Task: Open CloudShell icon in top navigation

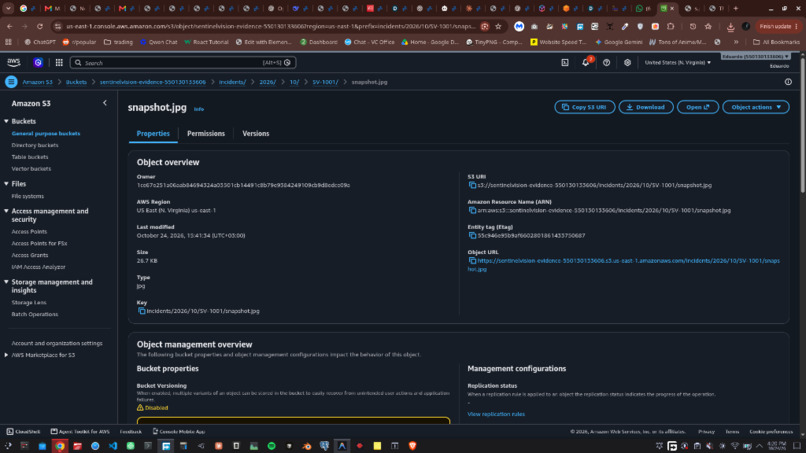Action: coord(565,62)
